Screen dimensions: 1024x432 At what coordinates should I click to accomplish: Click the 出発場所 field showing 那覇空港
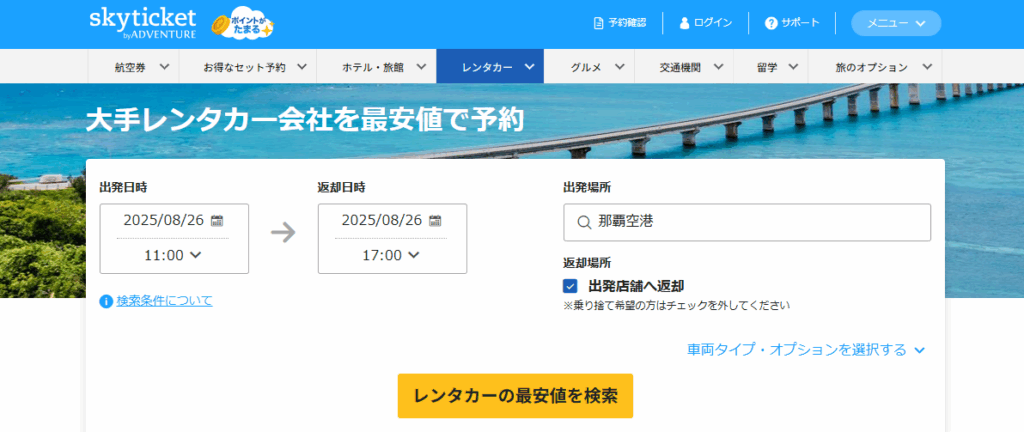pos(747,223)
